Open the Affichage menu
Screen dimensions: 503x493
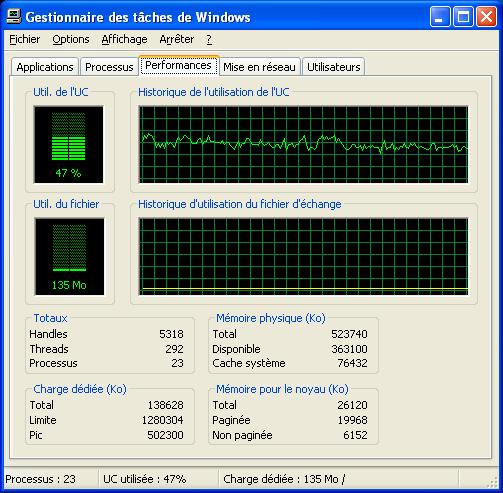pos(124,39)
